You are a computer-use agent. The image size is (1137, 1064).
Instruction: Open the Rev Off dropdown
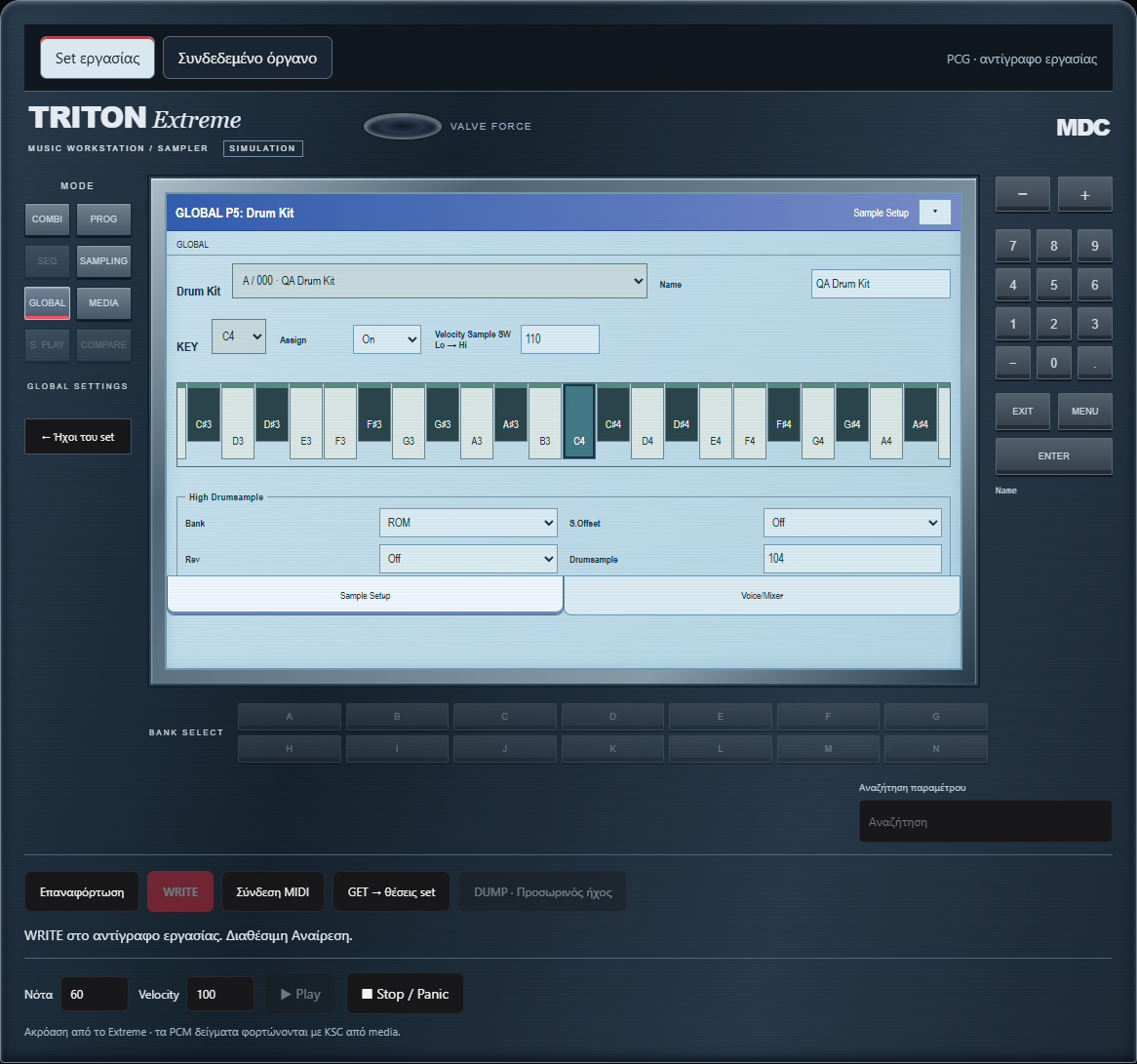click(468, 559)
